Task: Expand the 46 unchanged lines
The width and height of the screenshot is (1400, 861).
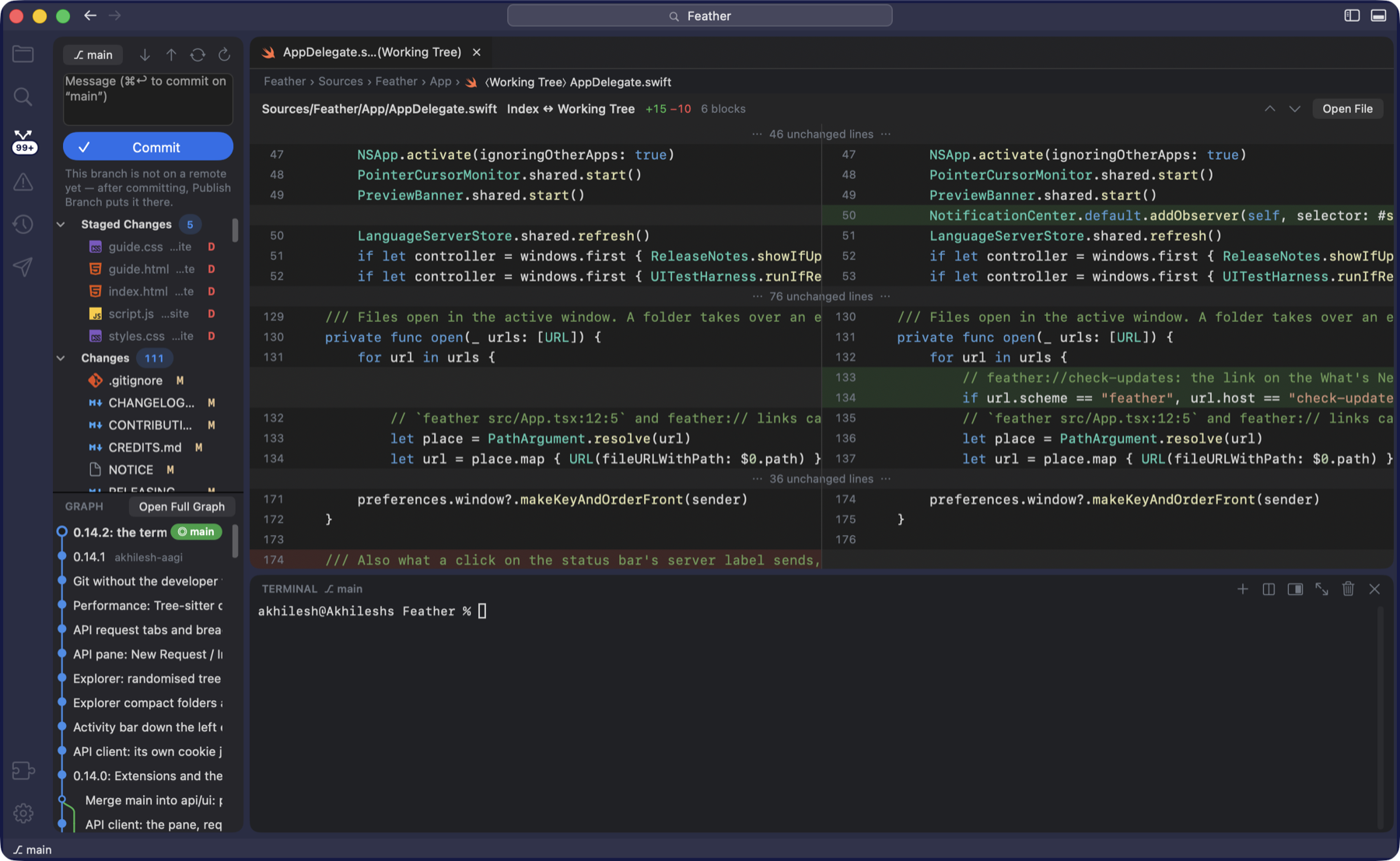Action: pos(821,134)
